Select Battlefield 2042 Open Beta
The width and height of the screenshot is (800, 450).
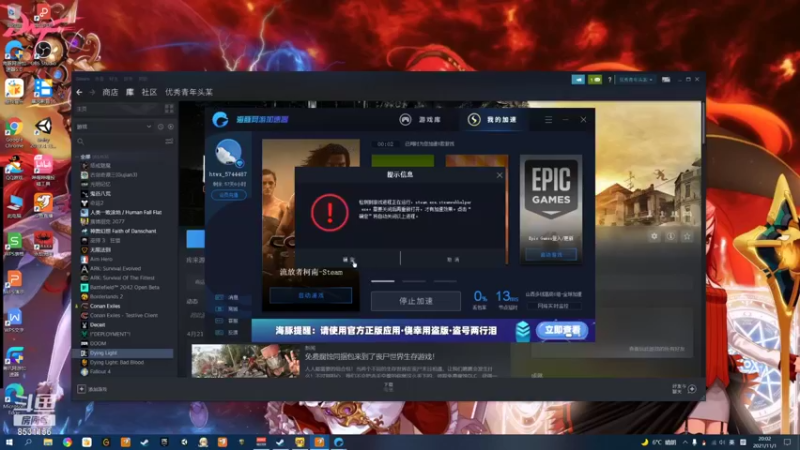click(124, 287)
